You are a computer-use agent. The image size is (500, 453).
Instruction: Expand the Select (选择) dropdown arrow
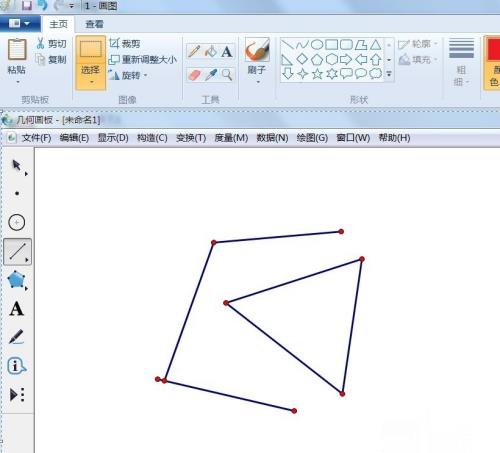tap(91, 82)
